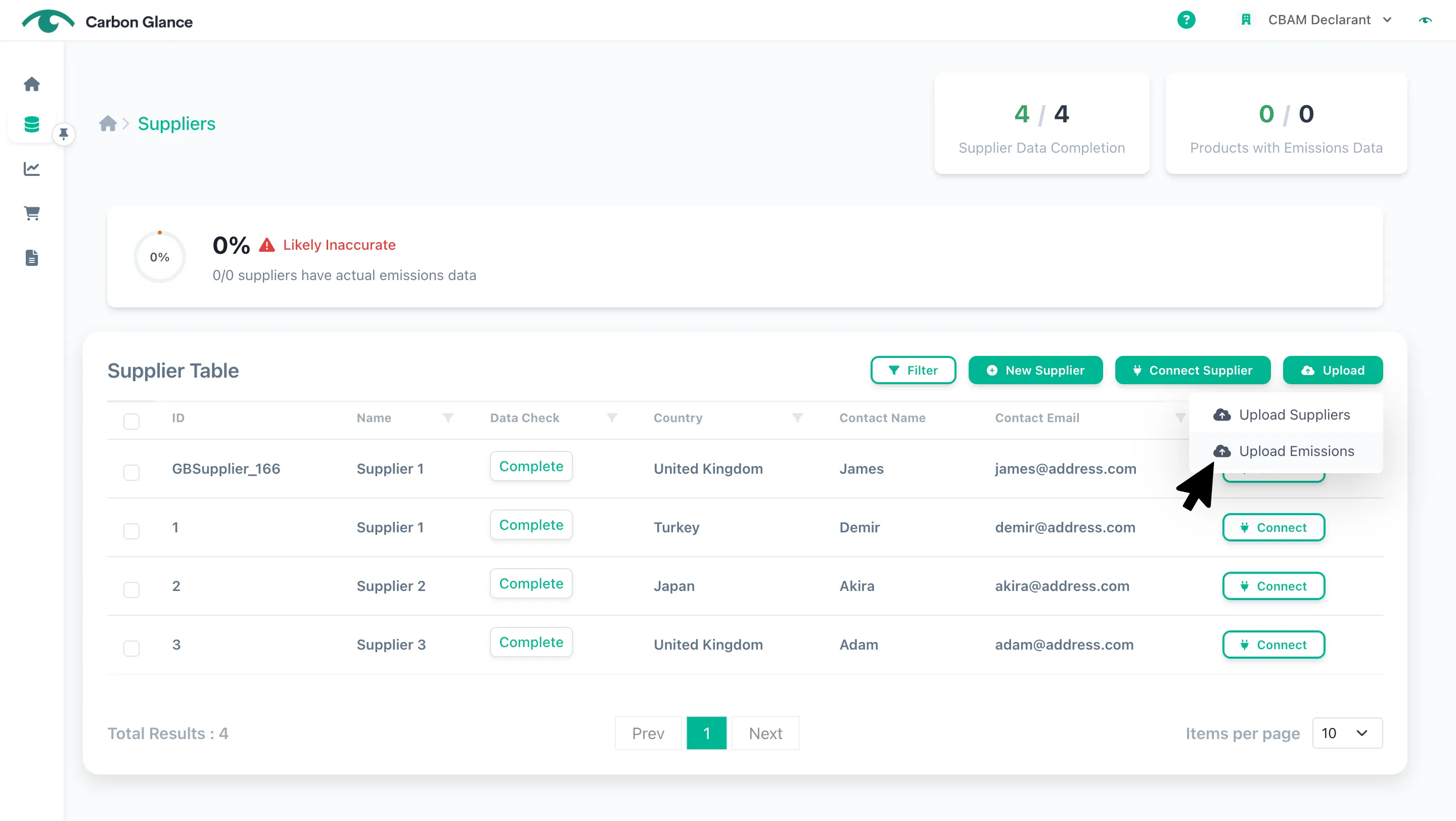Select the database Suppliers sidebar icon

(32, 124)
